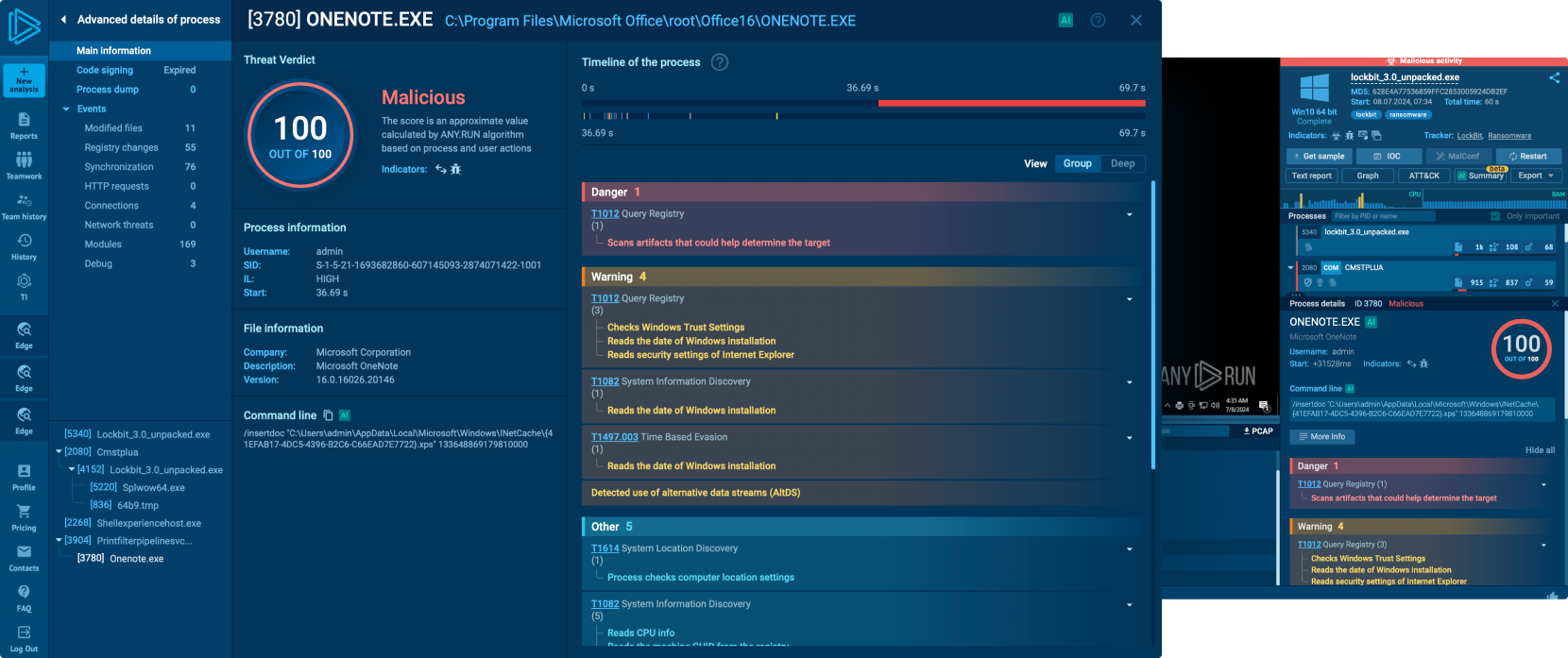
Task: Click Hide all in process details panel
Action: 1540,450
